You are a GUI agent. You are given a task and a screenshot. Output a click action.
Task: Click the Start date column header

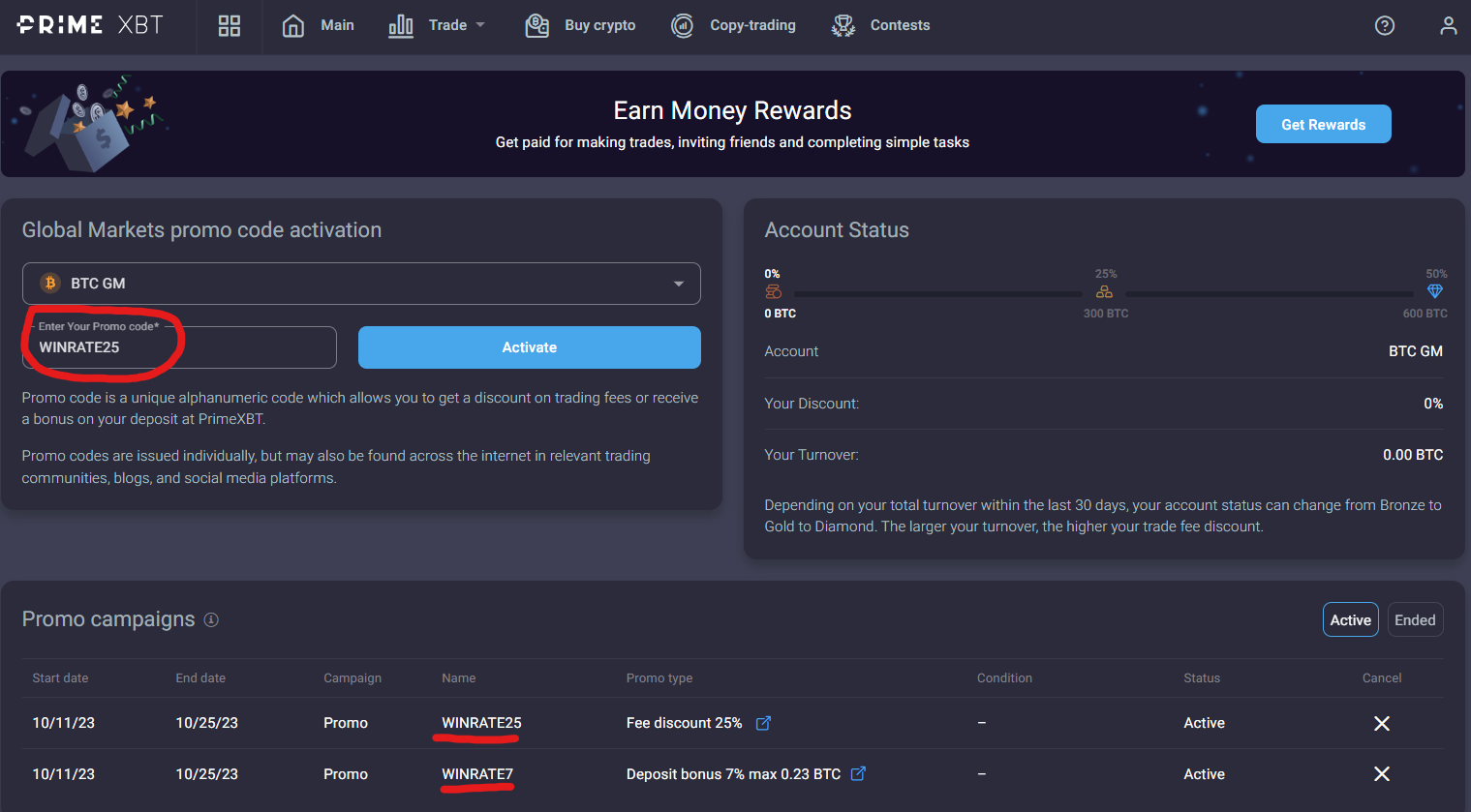pyautogui.click(x=60, y=678)
